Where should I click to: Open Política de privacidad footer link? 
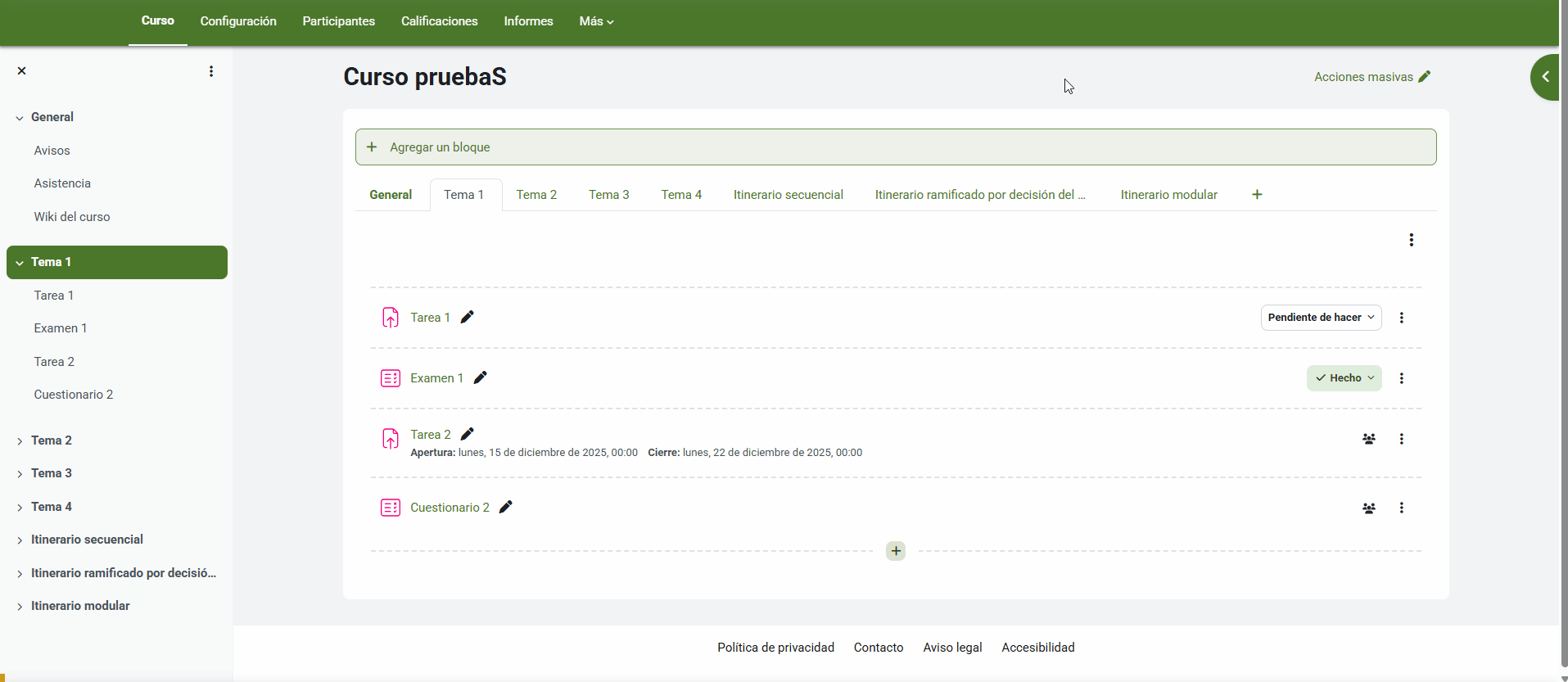776,648
